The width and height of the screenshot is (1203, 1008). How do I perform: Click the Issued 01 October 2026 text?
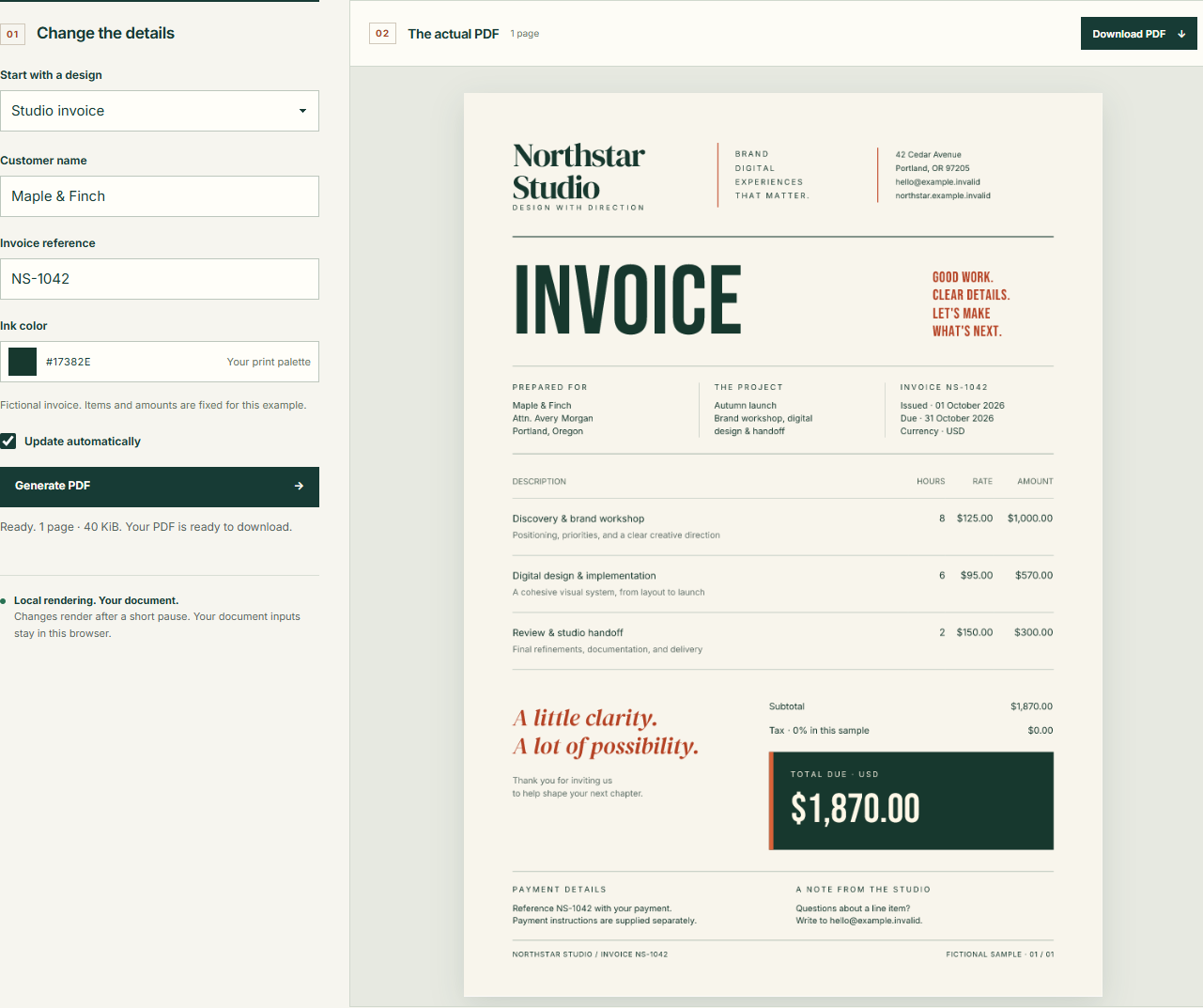pyautogui.click(x=952, y=406)
